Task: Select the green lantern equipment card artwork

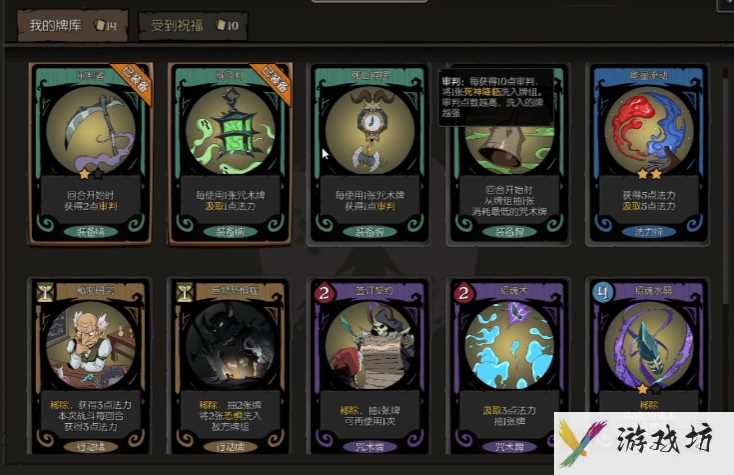Action: [x=230, y=130]
